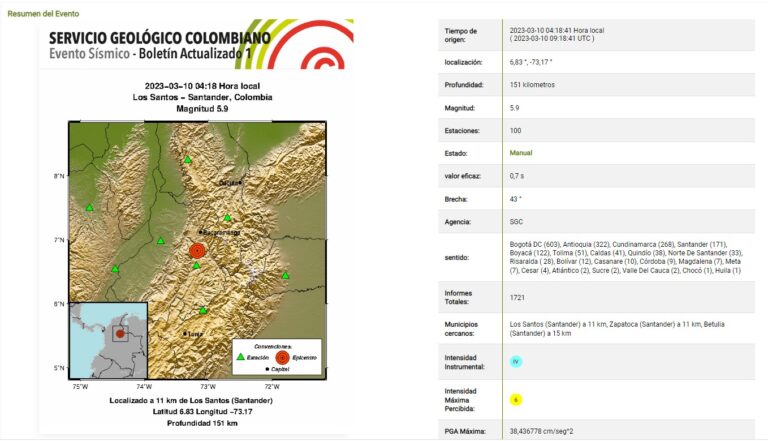Select the localización value 6,83 °, -73,17 °
The height and width of the screenshot is (441, 768).
[531, 62]
